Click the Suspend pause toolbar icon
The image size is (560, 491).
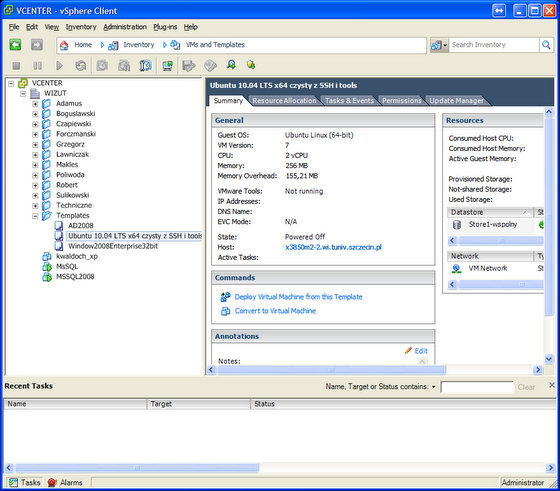(x=38, y=66)
